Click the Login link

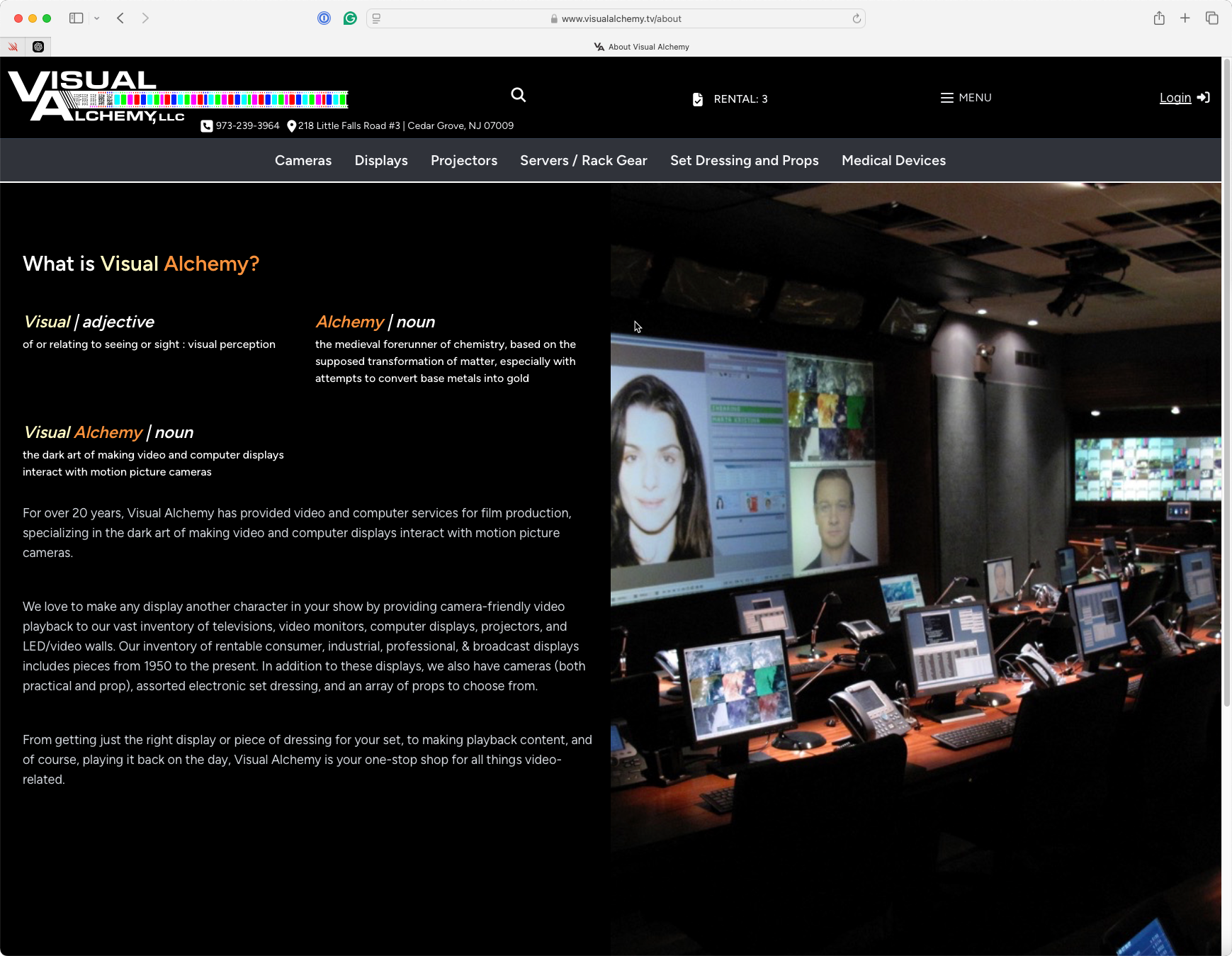tap(1175, 98)
